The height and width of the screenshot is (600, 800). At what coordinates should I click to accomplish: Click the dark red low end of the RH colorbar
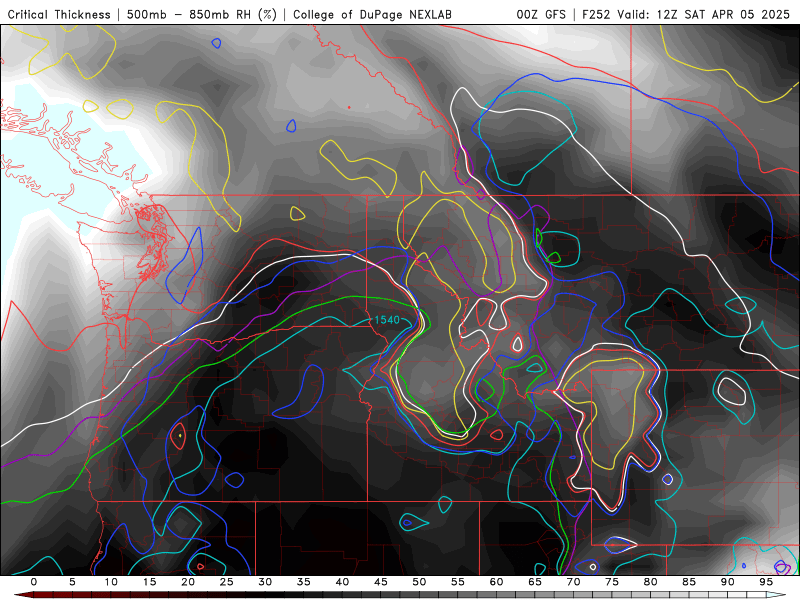click(23, 595)
